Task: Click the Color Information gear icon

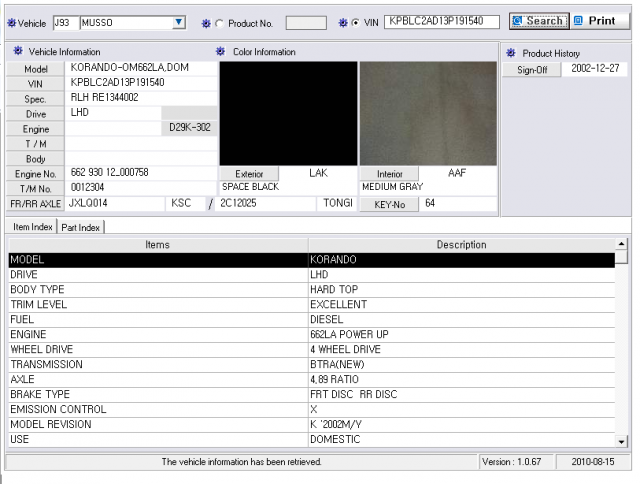Action: (x=220, y=51)
